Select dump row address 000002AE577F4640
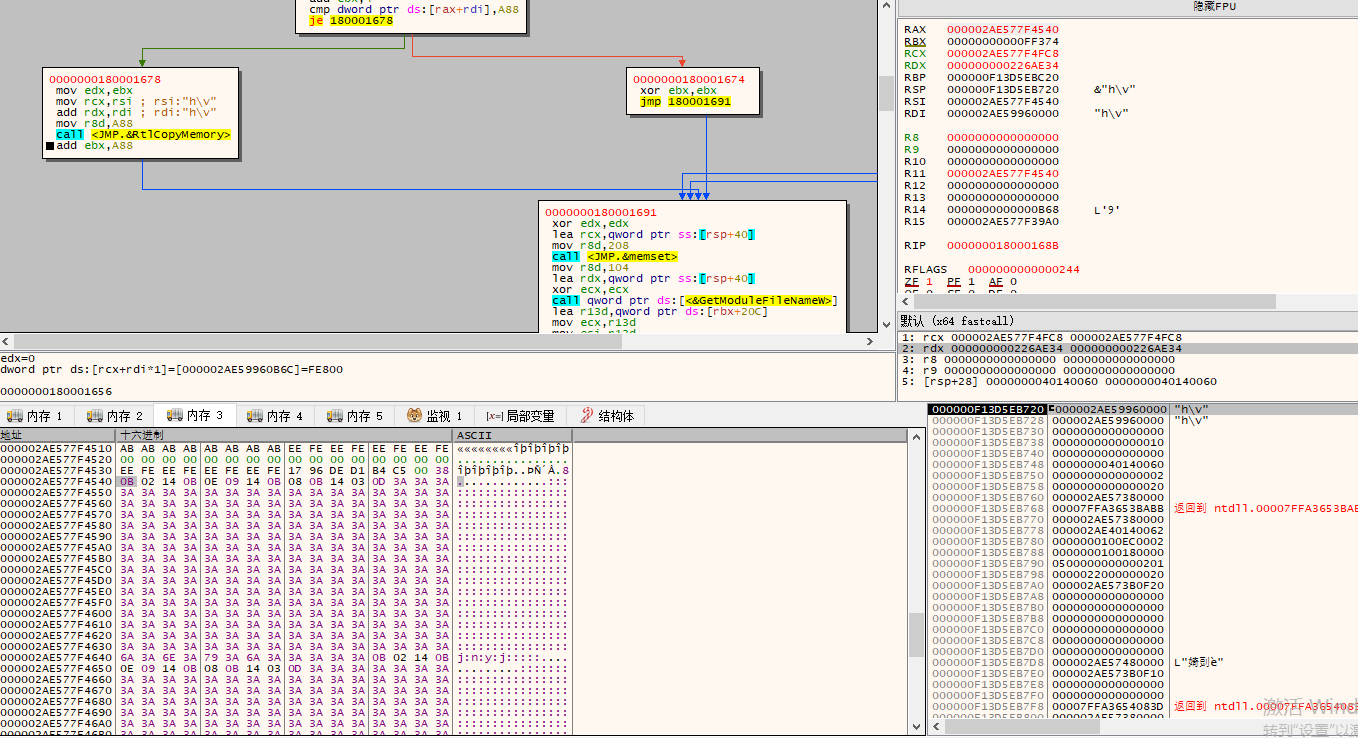Image resolution: width=1358 pixels, height=738 pixels. tap(56, 658)
